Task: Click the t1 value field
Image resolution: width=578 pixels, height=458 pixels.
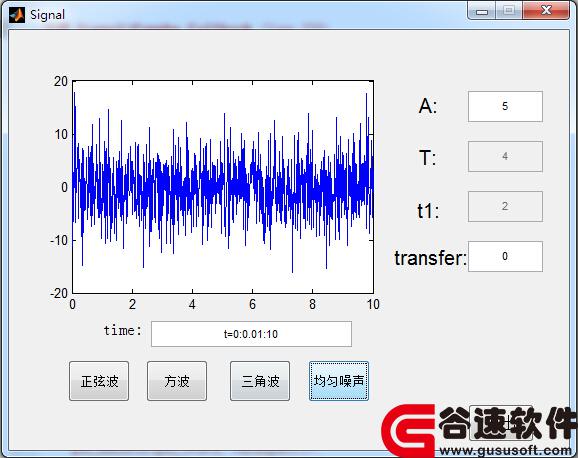Action: pos(505,207)
